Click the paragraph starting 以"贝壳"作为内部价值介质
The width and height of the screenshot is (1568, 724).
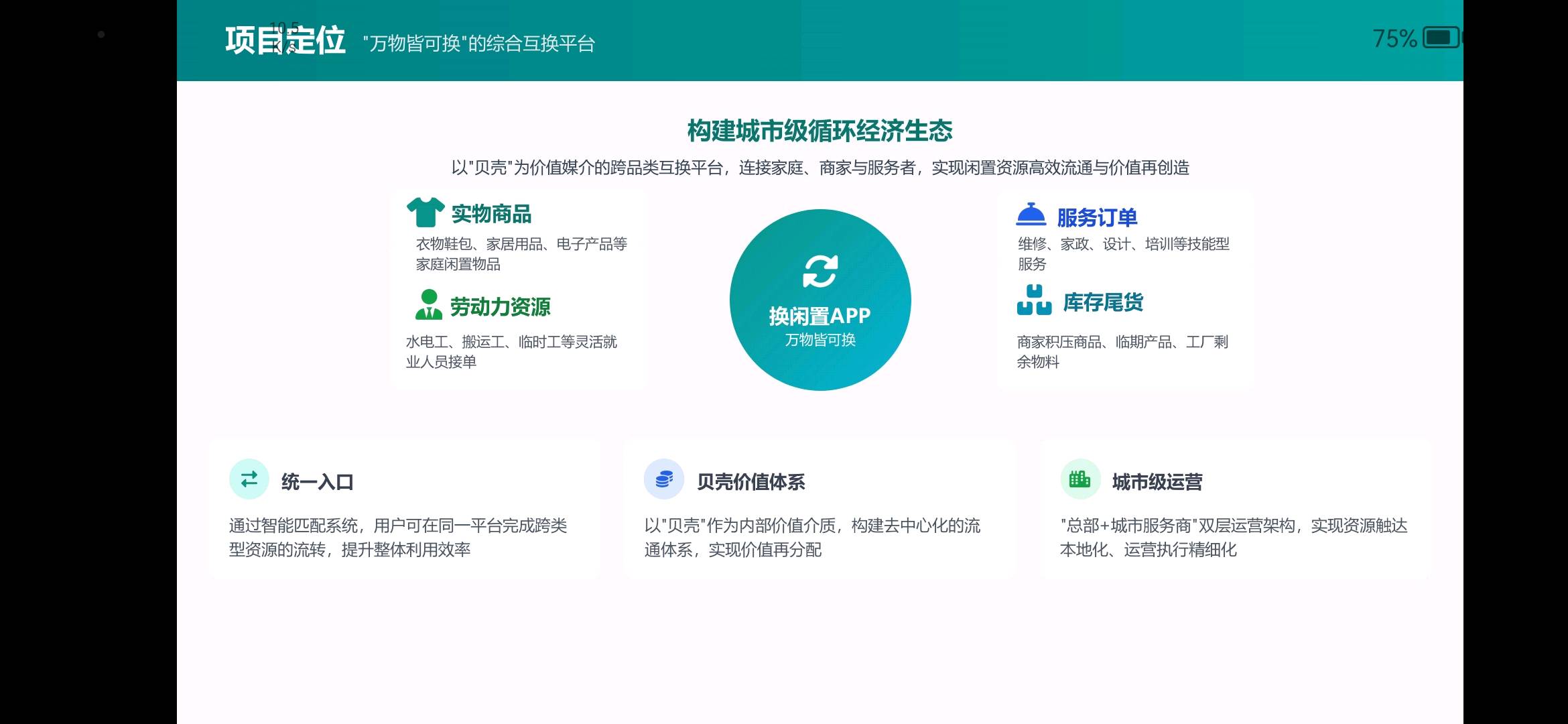[812, 538]
